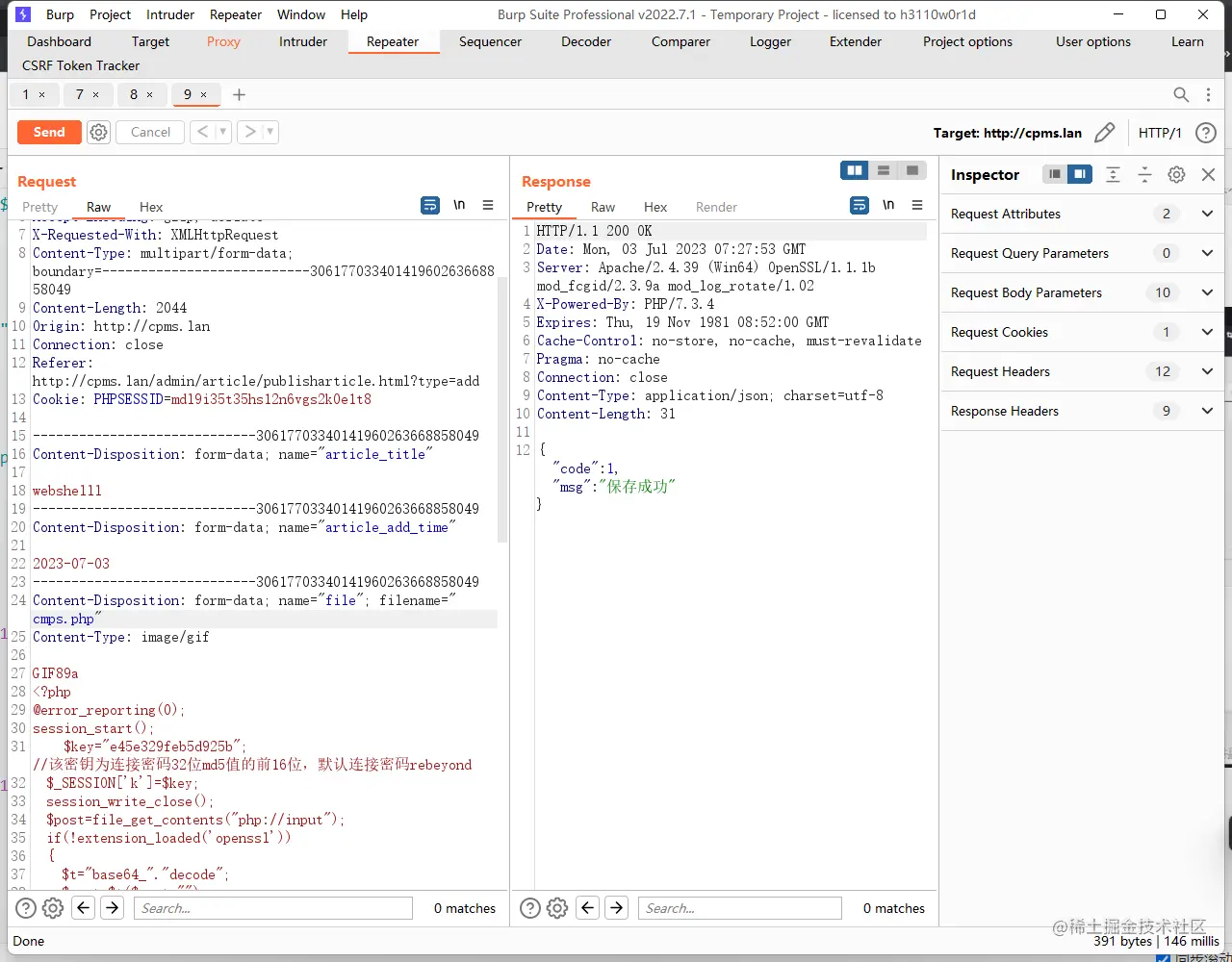Search Repeater tabs with magnifier icon
Screen dimensions: 1232x962
[1181, 94]
